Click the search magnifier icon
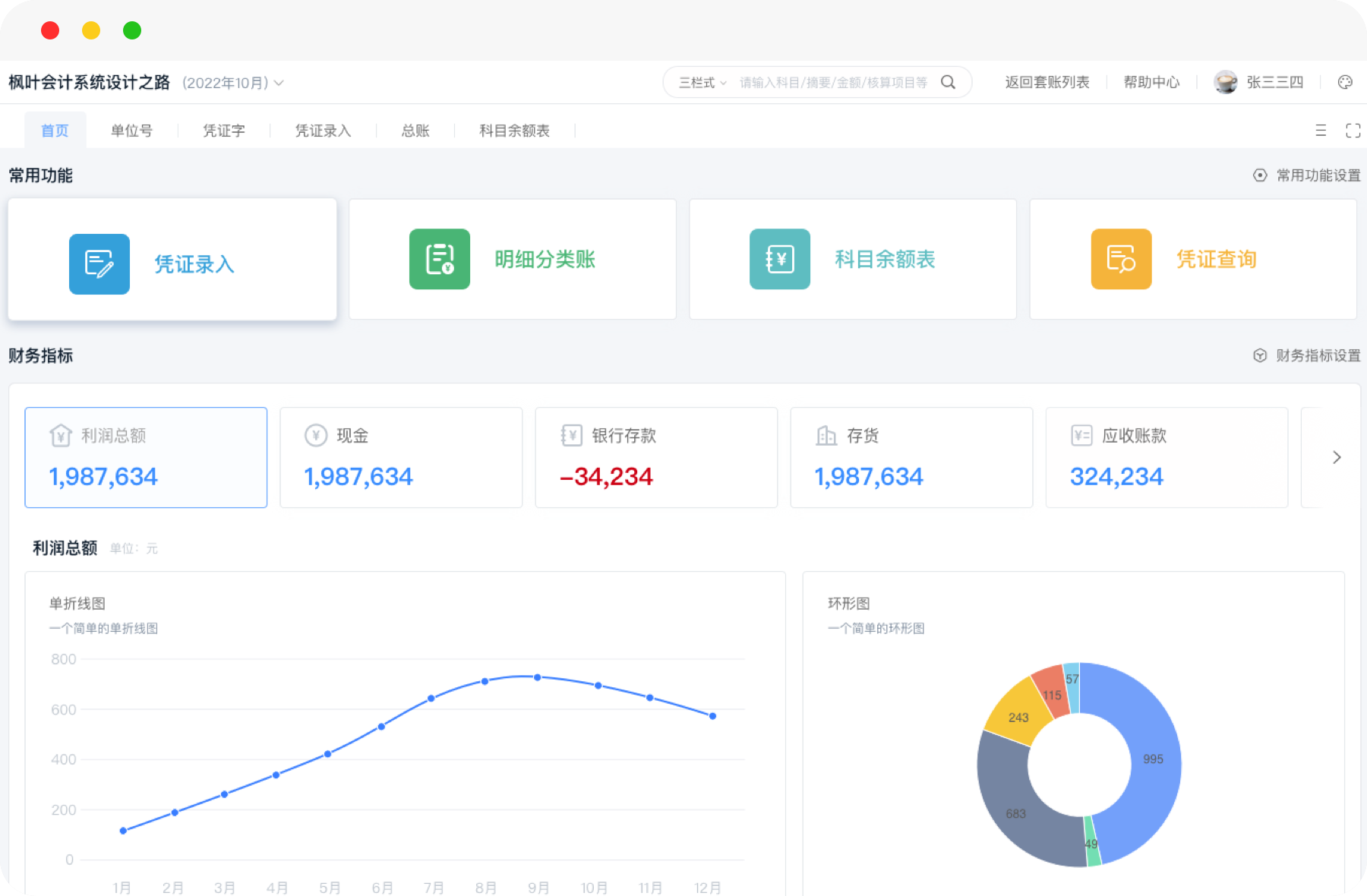 [x=948, y=82]
